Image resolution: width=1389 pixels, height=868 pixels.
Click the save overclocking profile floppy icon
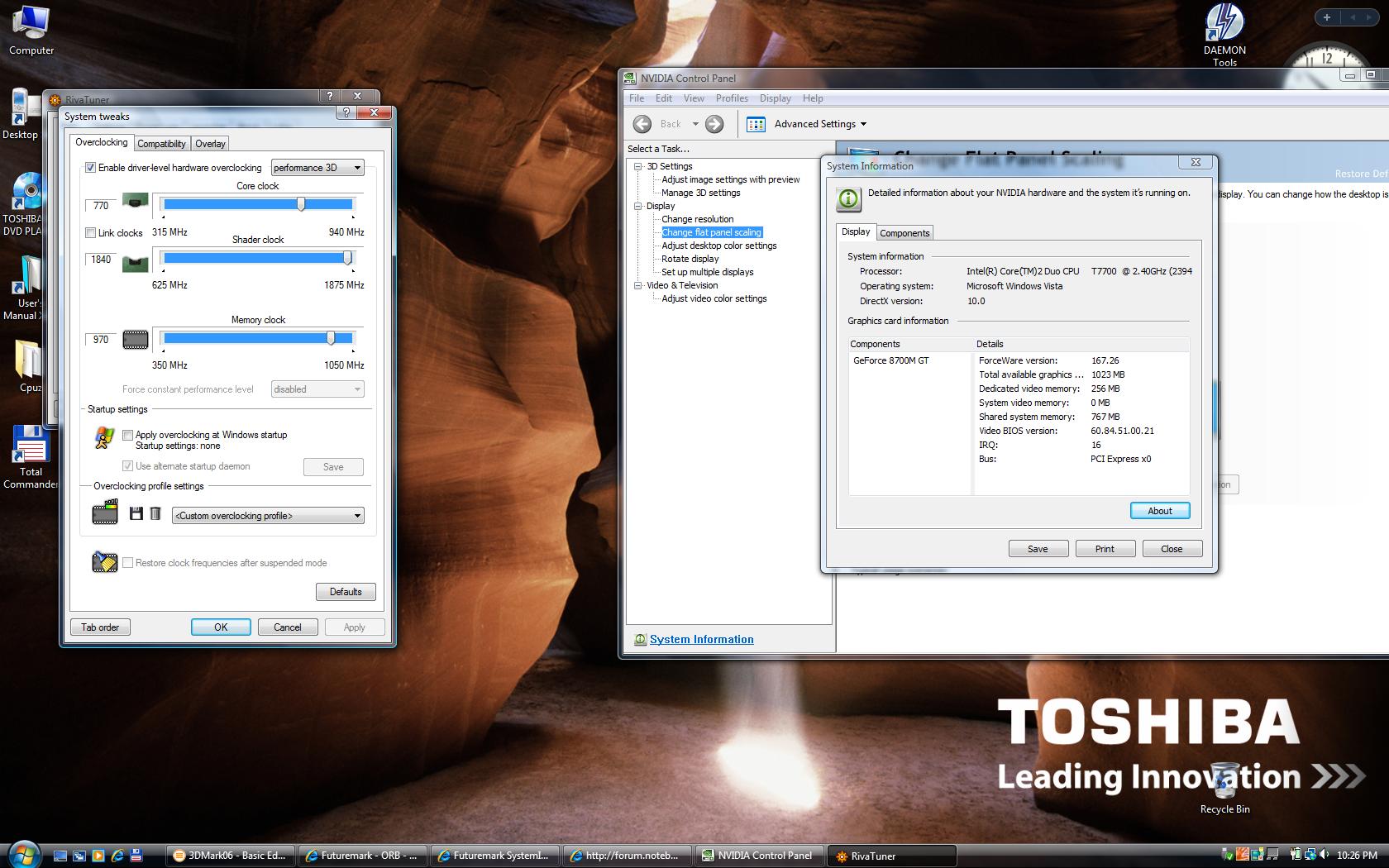coord(136,514)
